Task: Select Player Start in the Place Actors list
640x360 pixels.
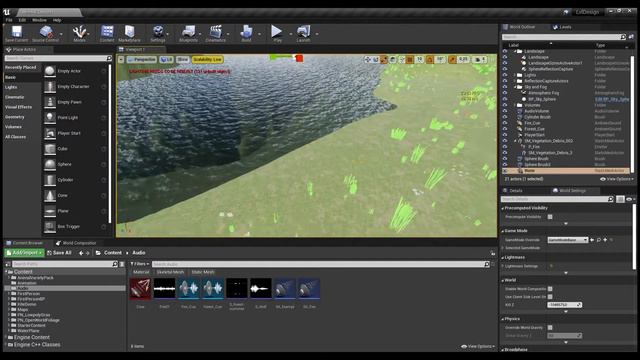Action: pyautogui.click(x=76, y=133)
